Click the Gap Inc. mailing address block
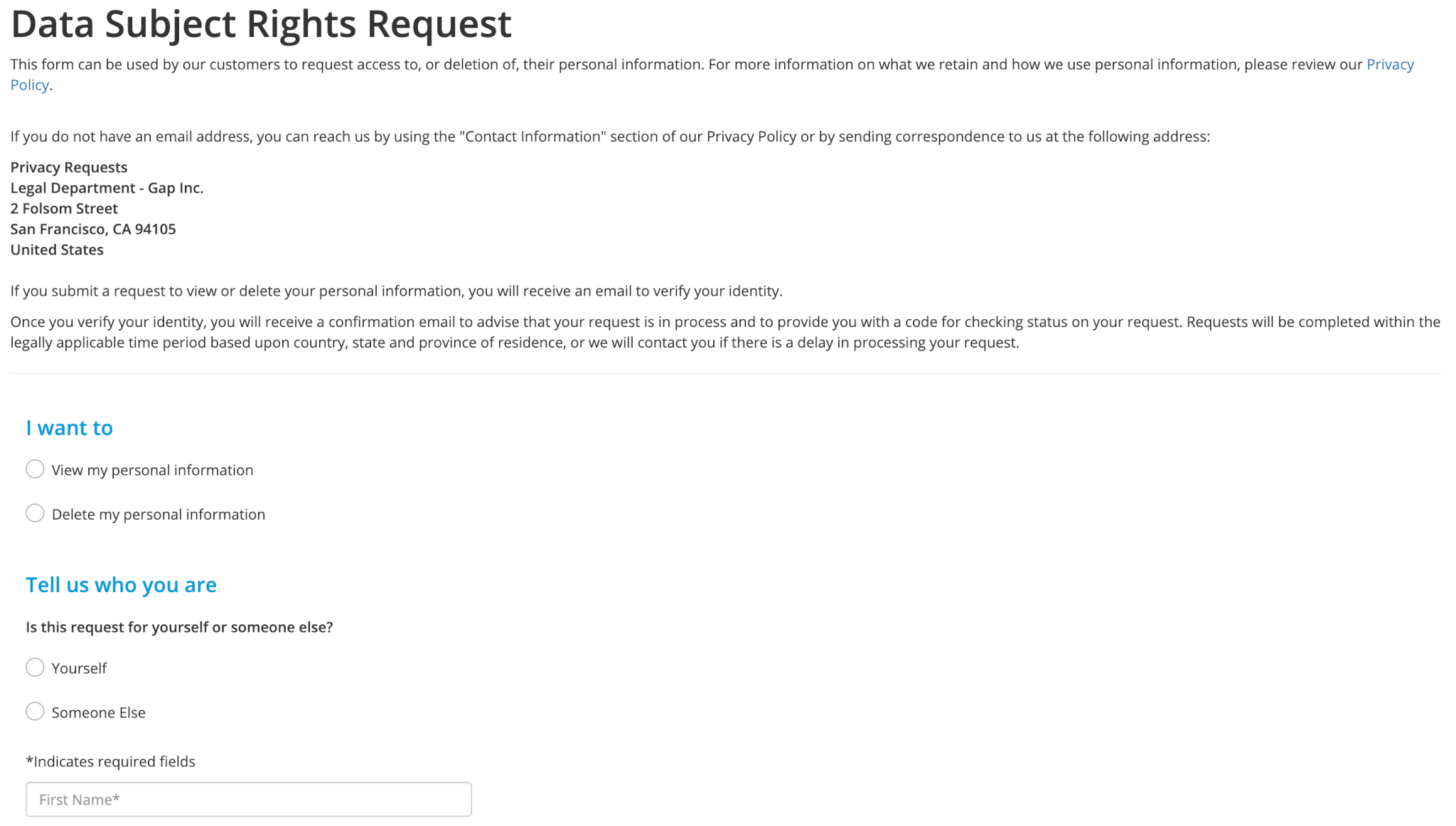The height and width of the screenshot is (826, 1456). 107,208
